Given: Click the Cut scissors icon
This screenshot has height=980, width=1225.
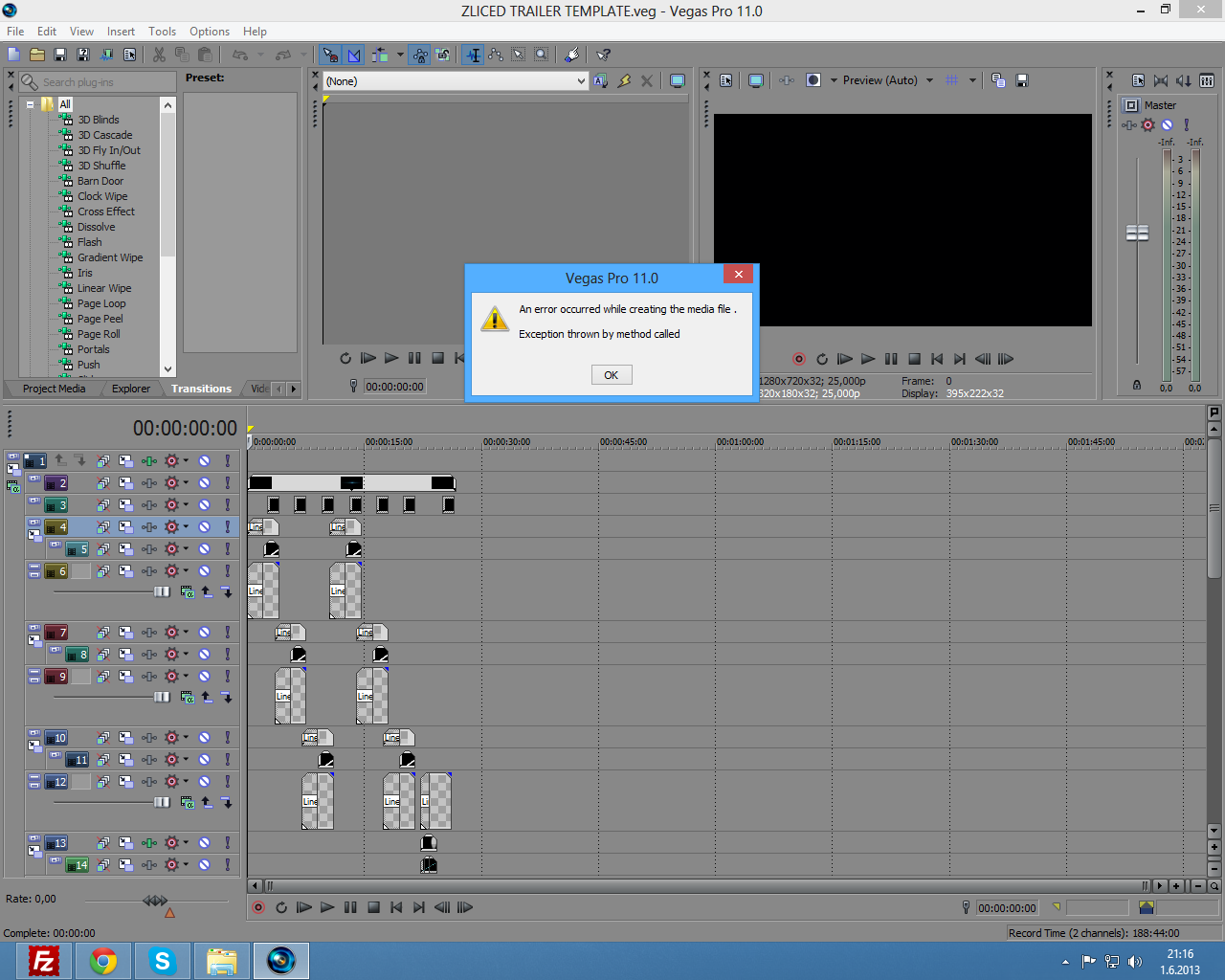Looking at the screenshot, I should click(x=159, y=55).
